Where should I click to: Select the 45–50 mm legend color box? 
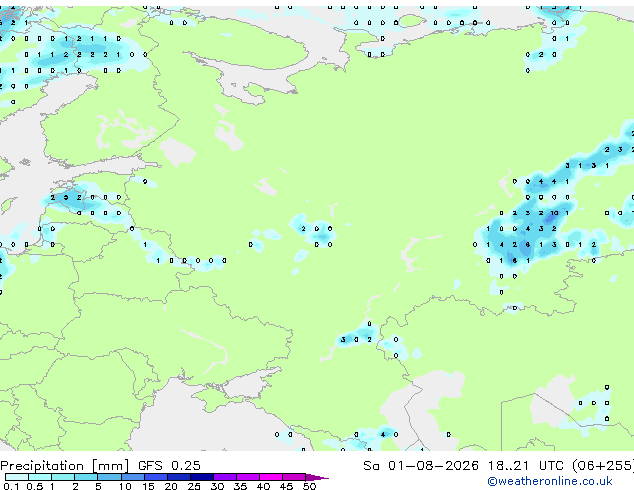(x=294, y=477)
